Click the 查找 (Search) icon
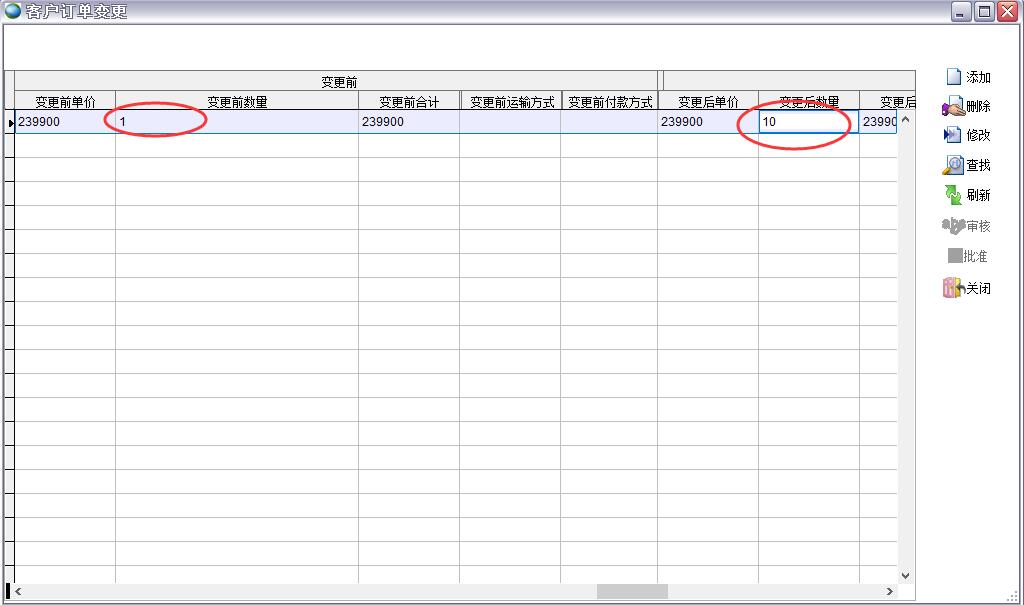Screen dimensions: 1024x605 (x=953, y=165)
